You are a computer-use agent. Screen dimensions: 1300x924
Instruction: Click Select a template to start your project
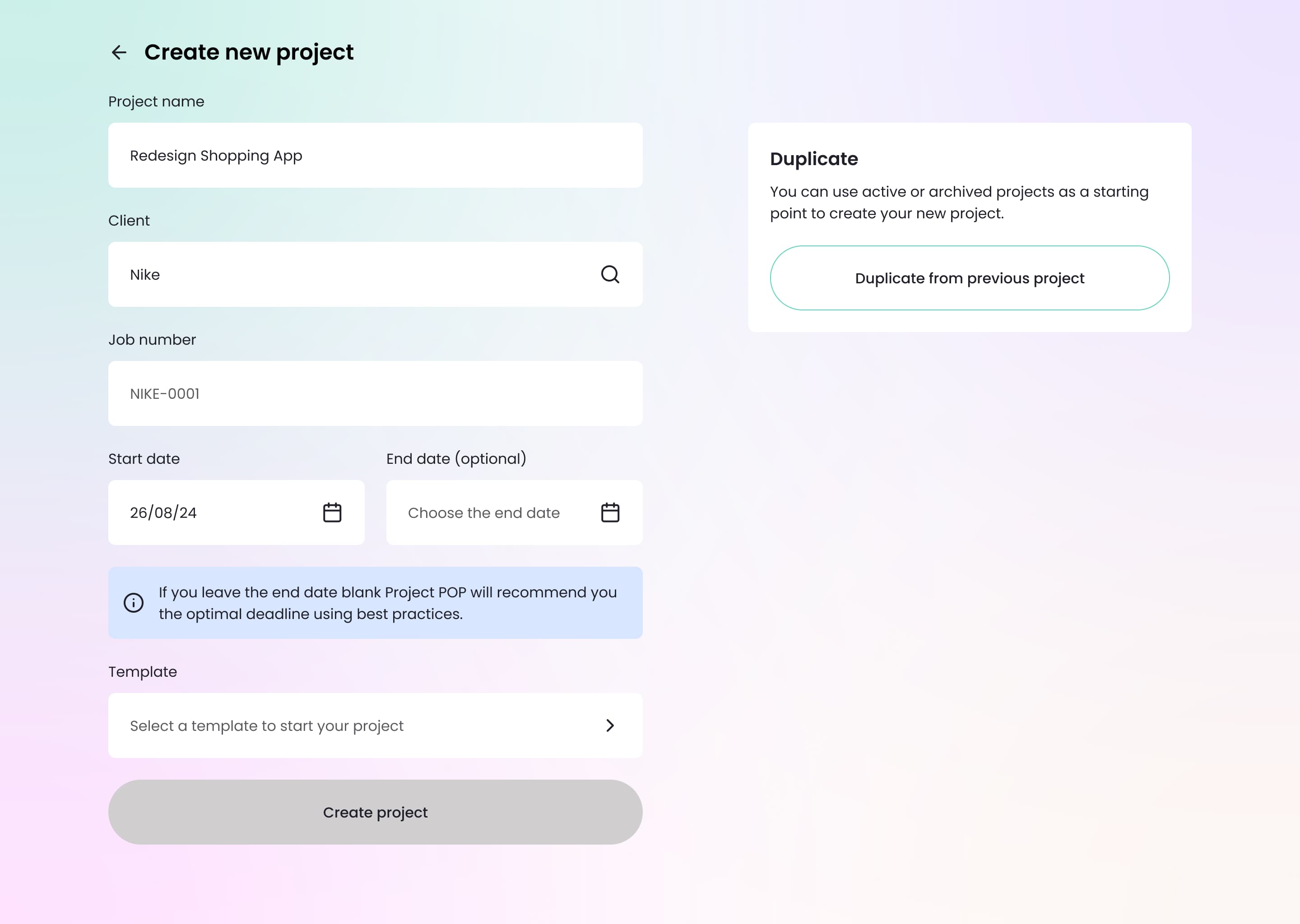coord(267,725)
